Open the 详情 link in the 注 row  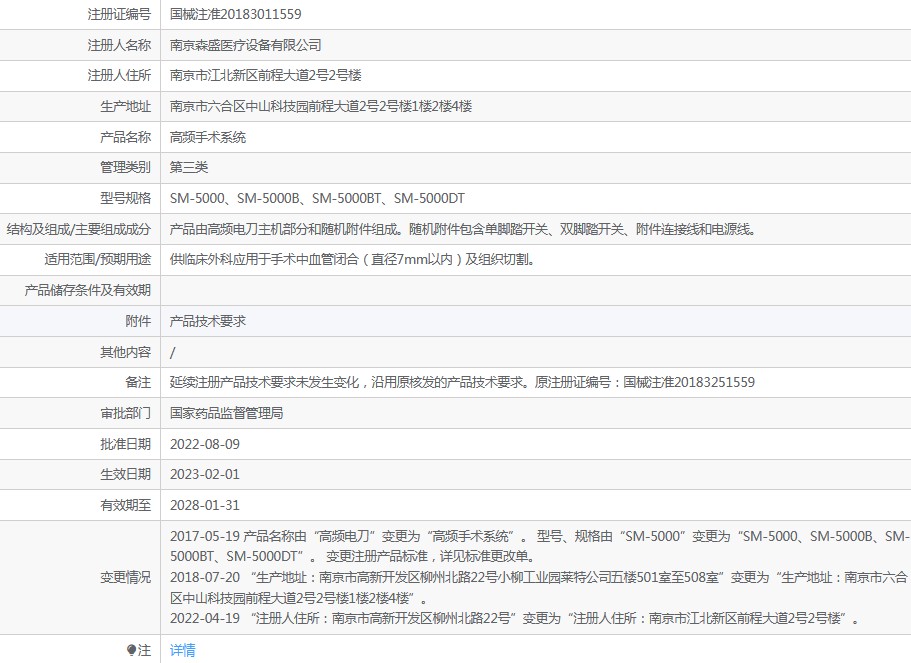(x=182, y=650)
